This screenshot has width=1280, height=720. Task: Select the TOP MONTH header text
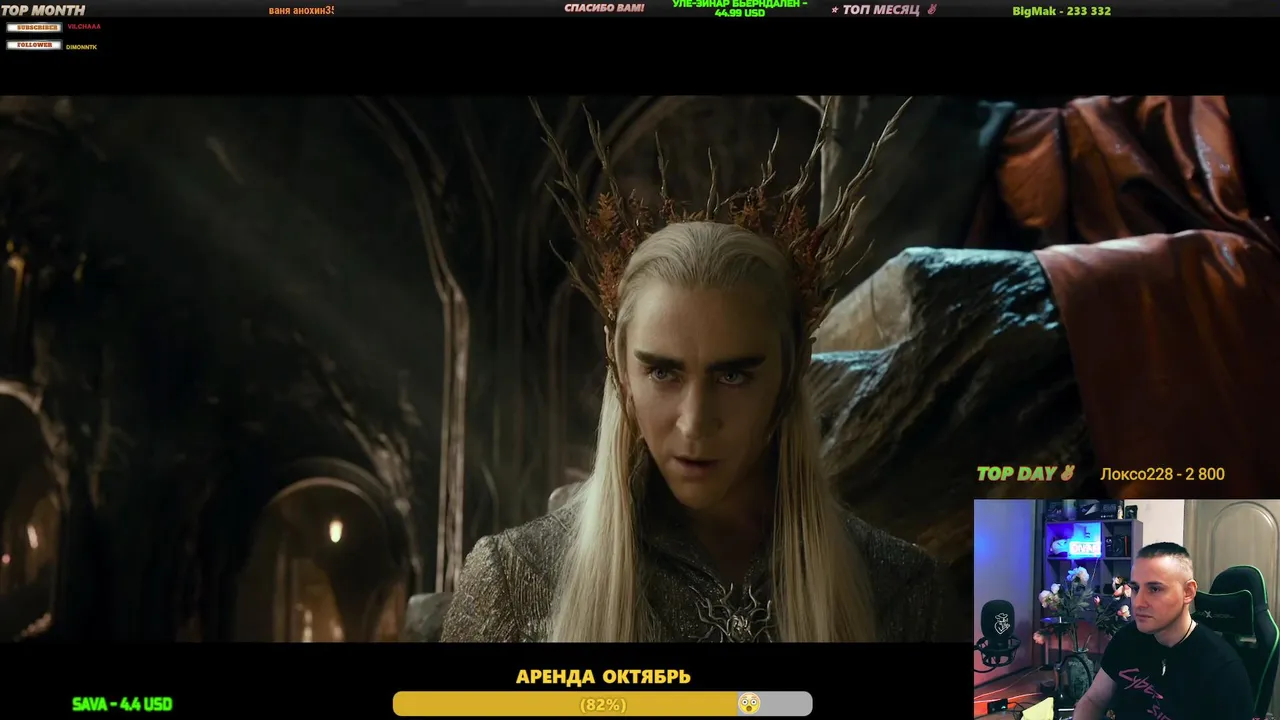tap(43, 10)
